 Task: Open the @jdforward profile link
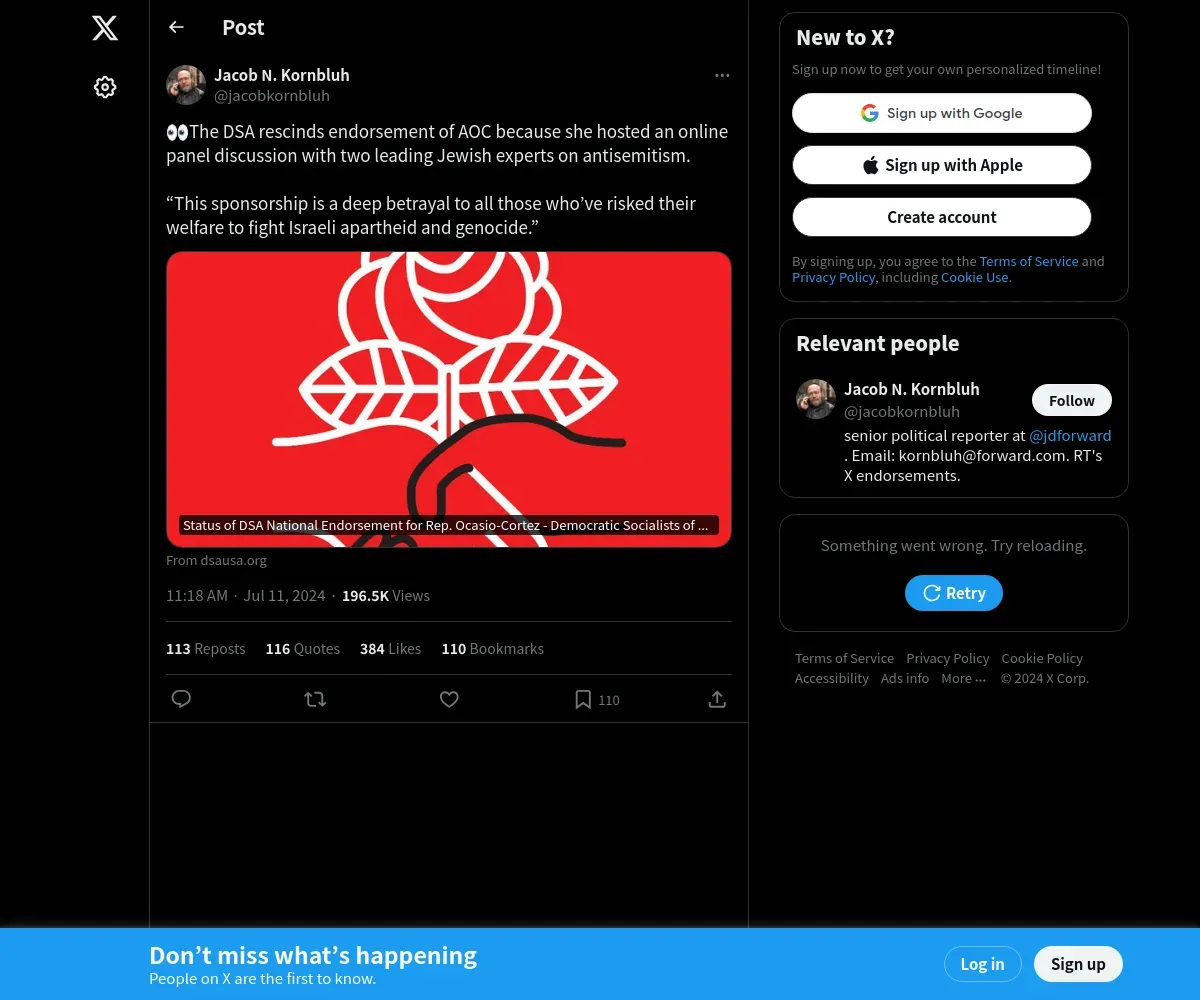pyautogui.click(x=1070, y=436)
